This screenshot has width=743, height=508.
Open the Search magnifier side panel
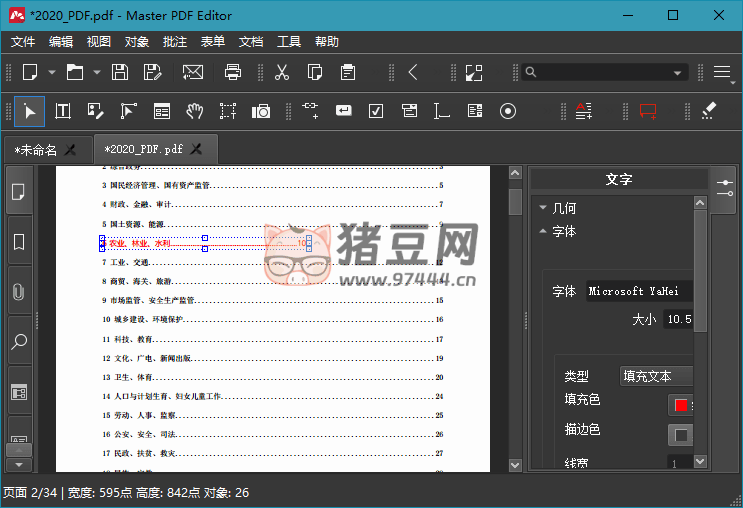[x=19, y=342]
